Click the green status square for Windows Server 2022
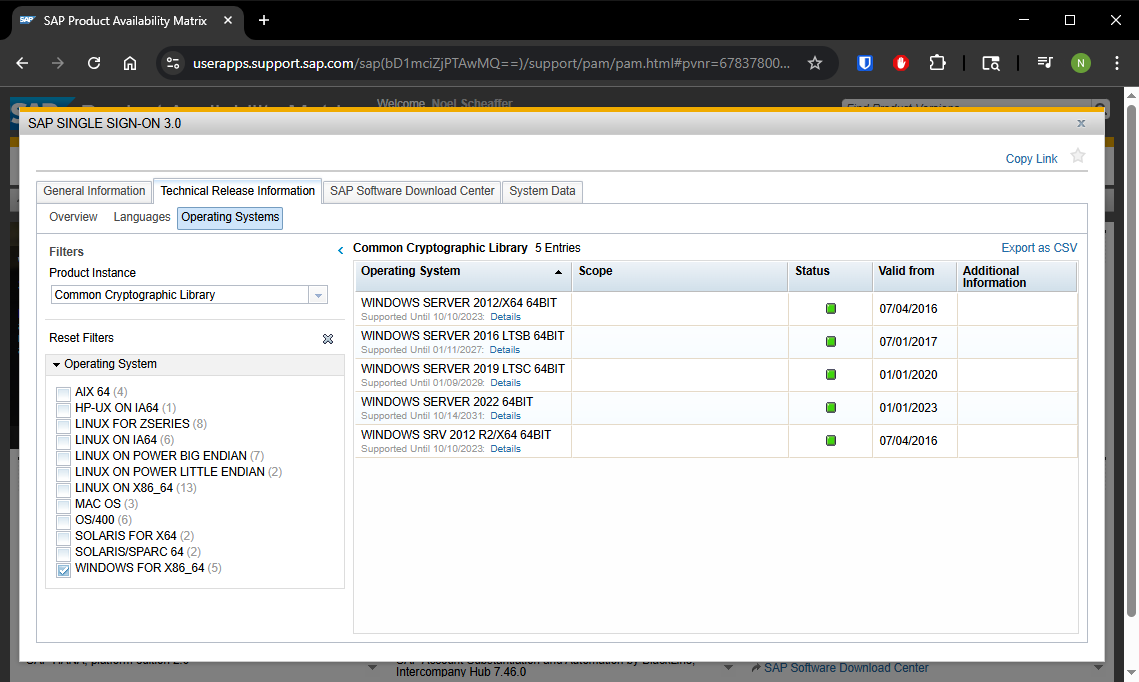This screenshot has width=1139, height=682. click(x=830, y=408)
